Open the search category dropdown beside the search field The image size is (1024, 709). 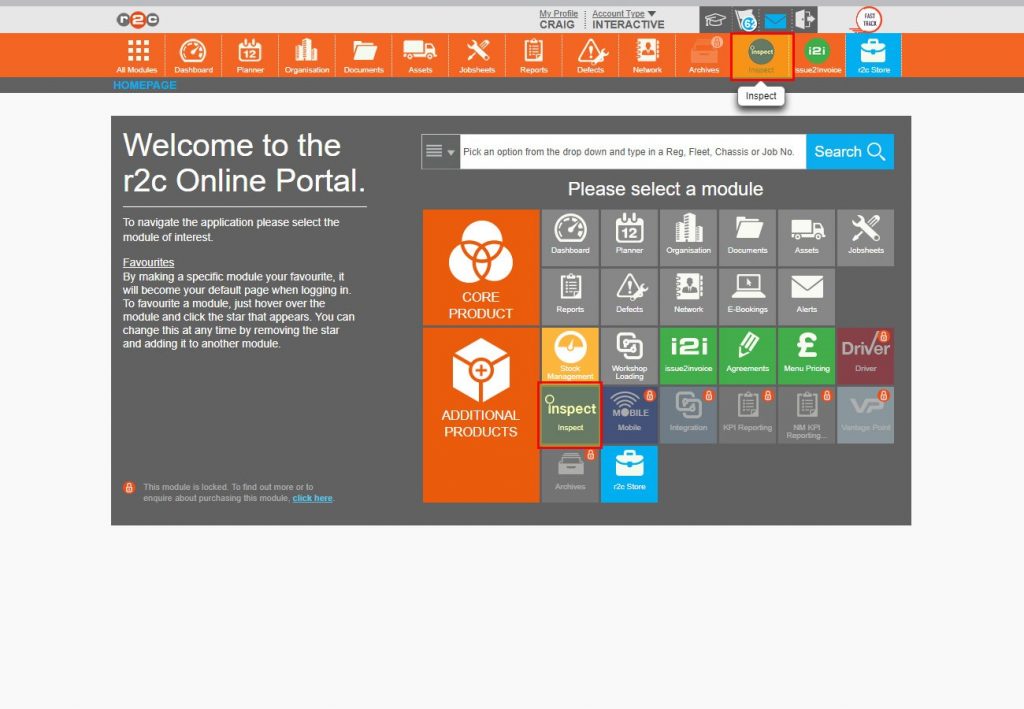[x=440, y=151]
